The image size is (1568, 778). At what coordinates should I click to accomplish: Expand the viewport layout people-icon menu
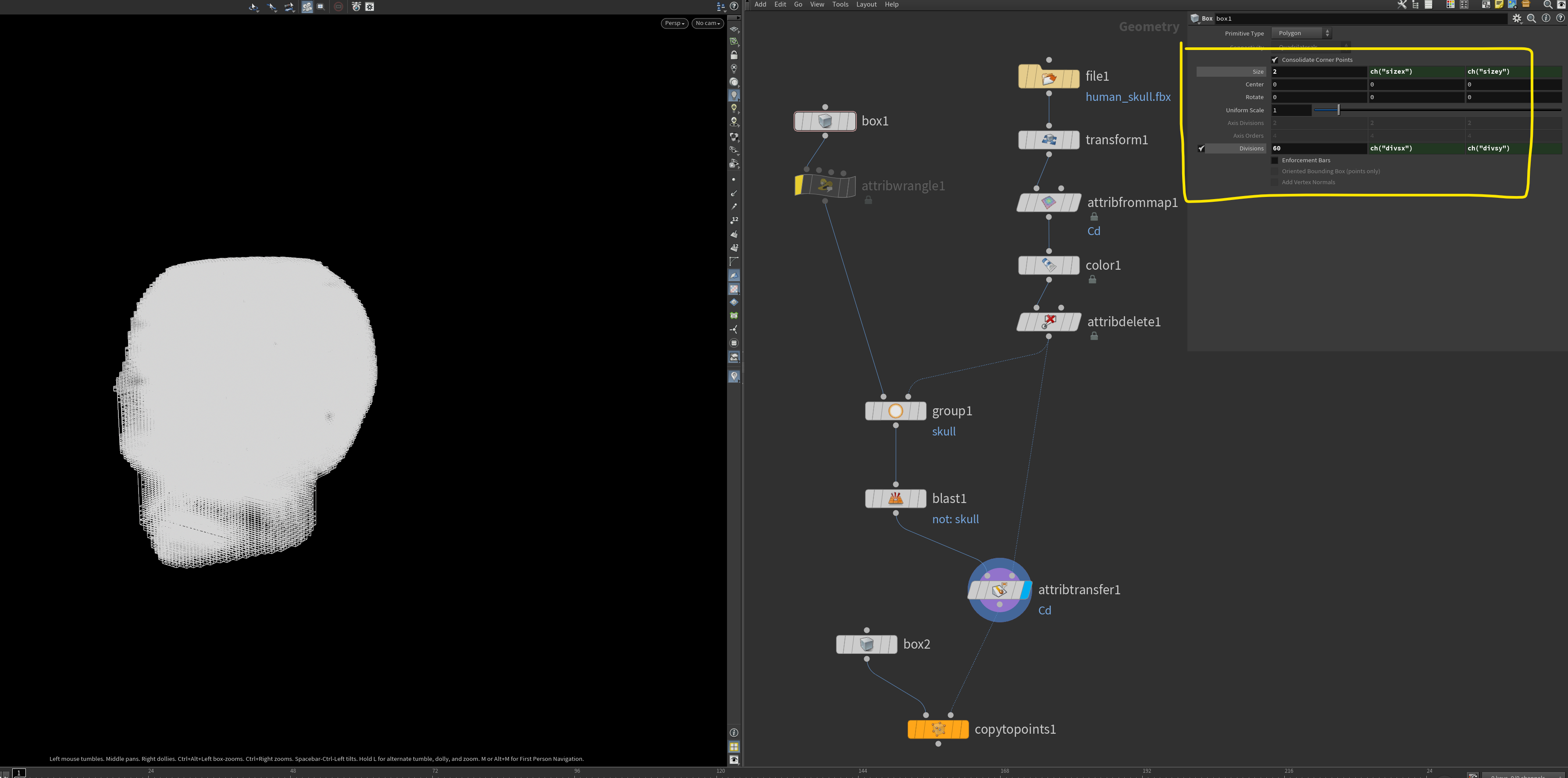(721, 7)
